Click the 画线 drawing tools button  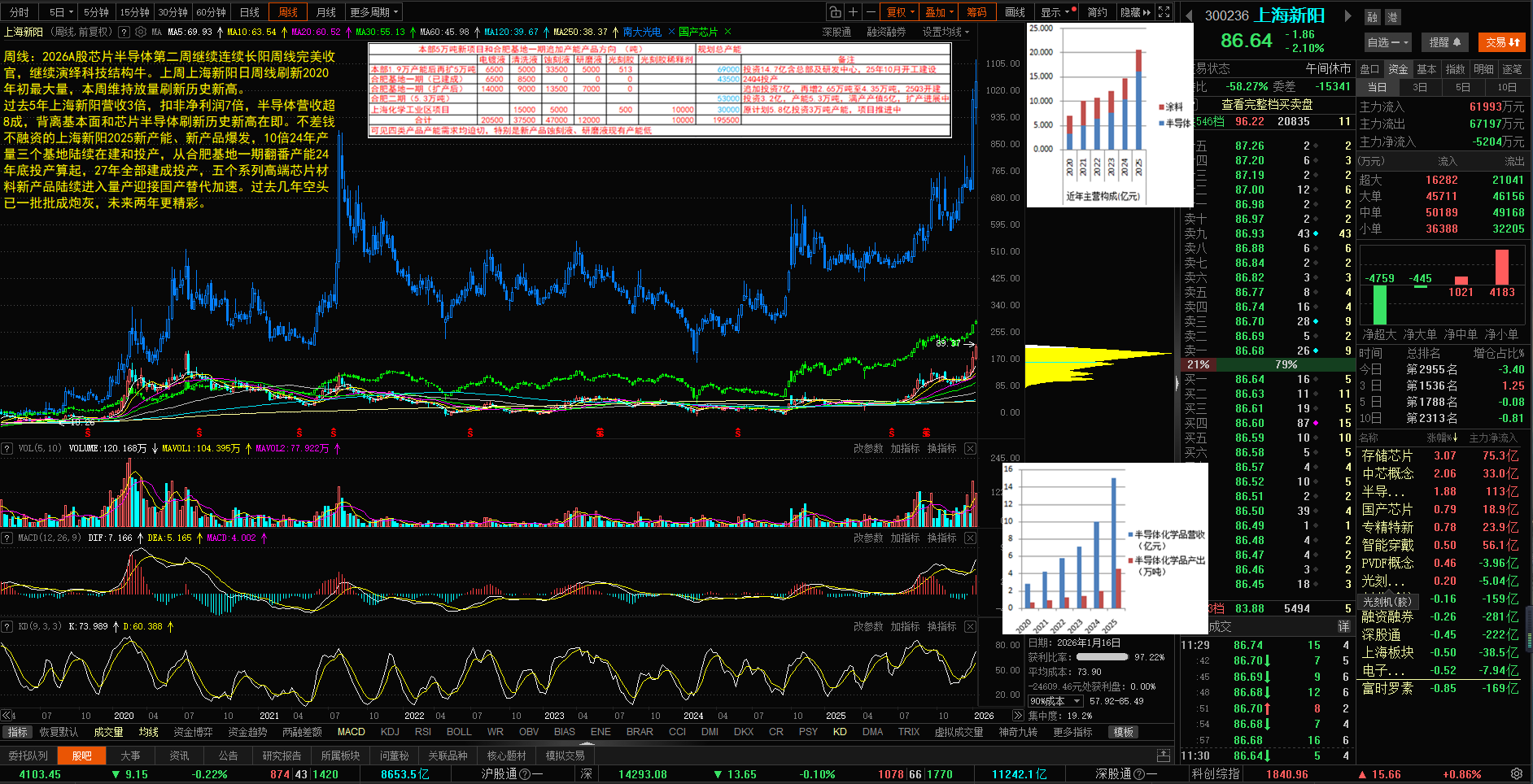coord(1015,12)
